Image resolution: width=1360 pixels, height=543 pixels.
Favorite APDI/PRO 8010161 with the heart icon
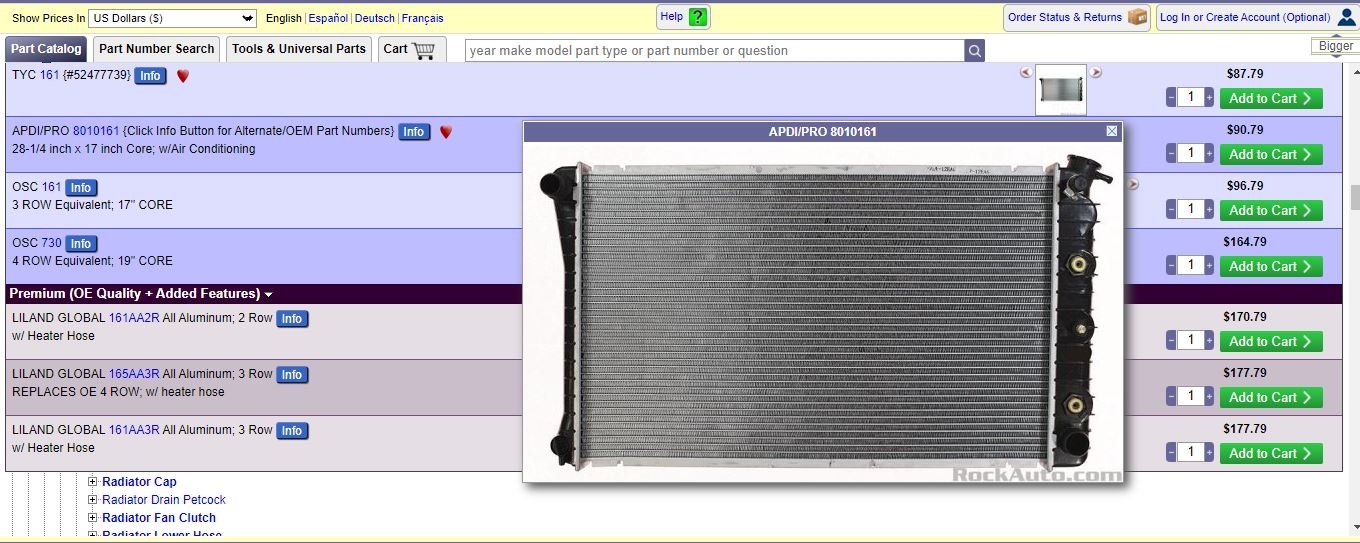[x=446, y=132]
